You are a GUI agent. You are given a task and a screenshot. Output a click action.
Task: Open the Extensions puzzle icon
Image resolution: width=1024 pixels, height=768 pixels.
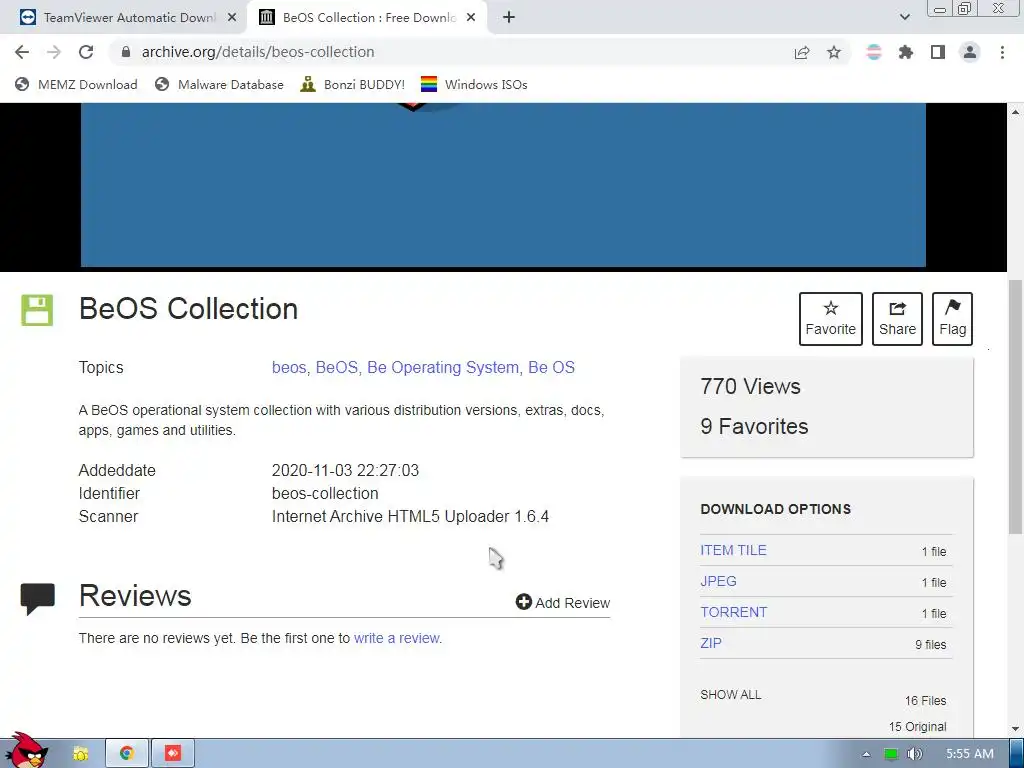[x=906, y=52]
